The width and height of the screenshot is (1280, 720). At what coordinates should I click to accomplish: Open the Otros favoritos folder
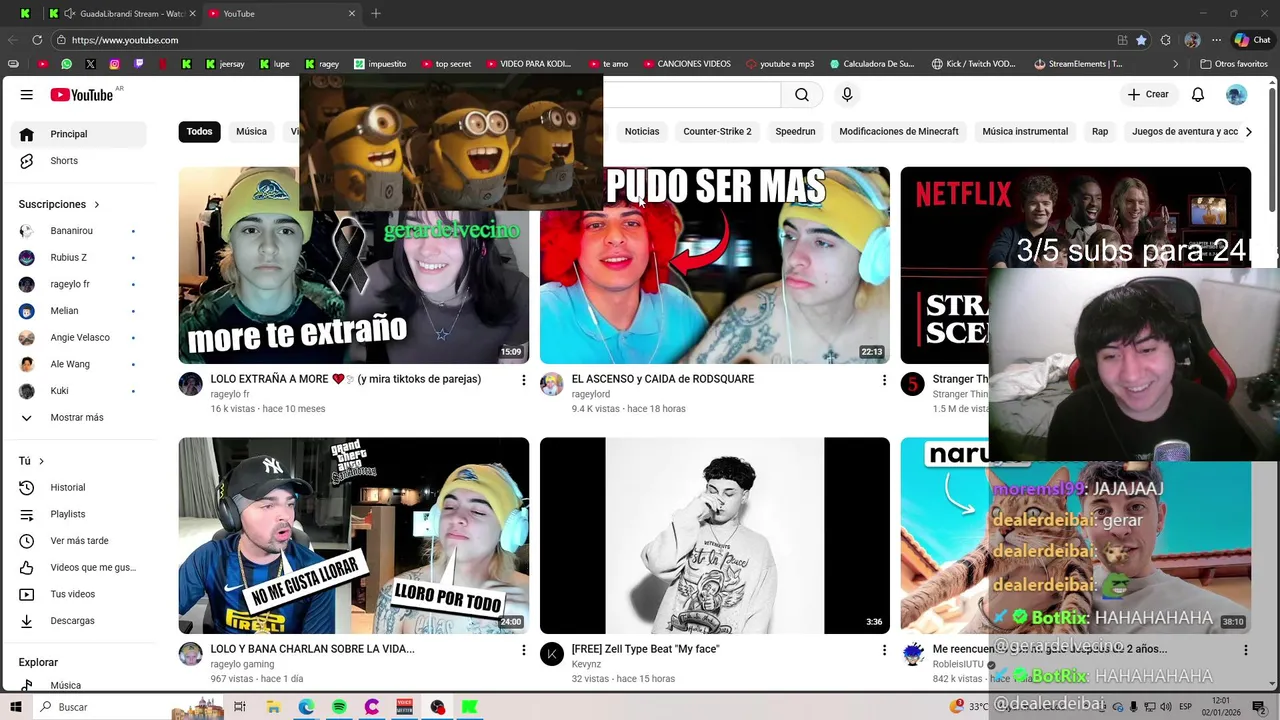coord(1234,64)
